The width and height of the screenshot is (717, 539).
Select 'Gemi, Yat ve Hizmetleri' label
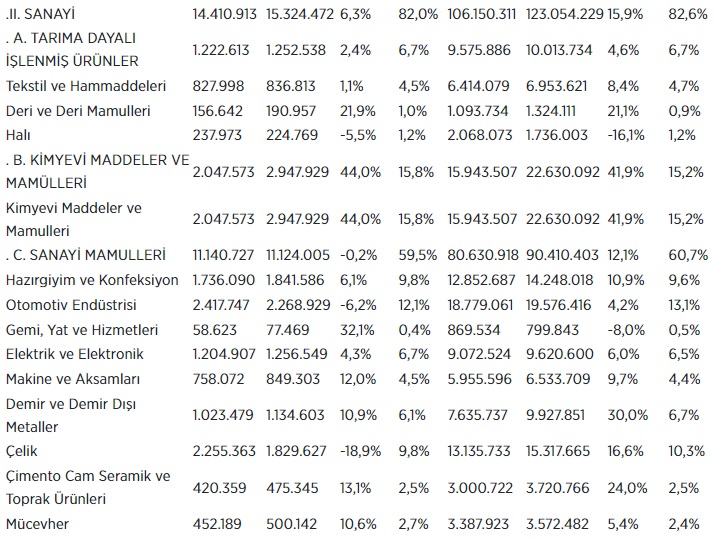83,329
